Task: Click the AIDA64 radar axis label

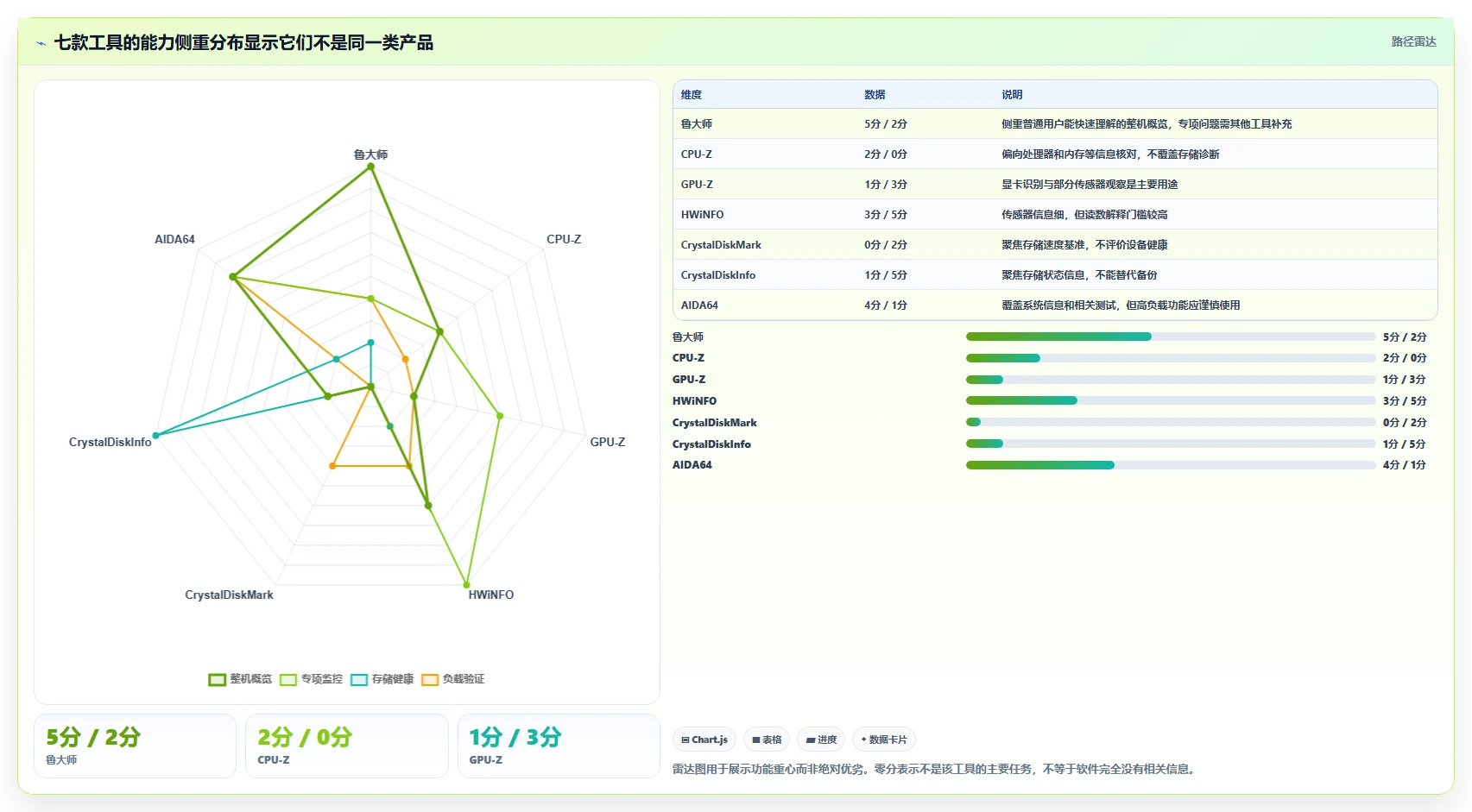Action: (x=174, y=239)
